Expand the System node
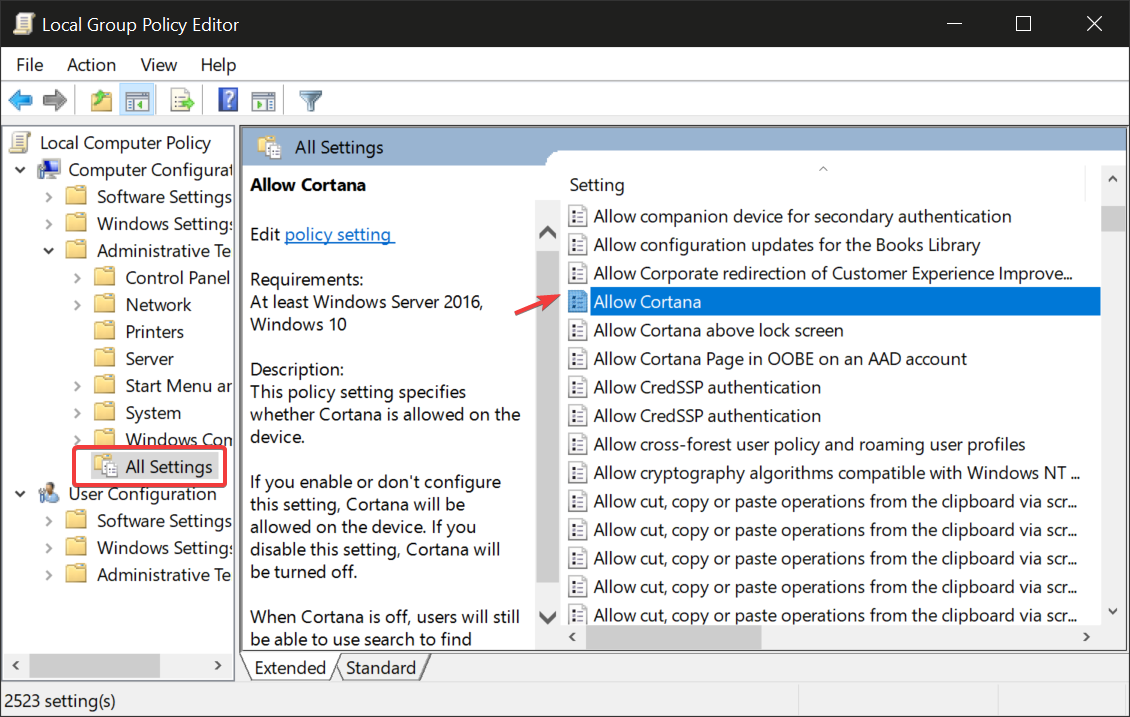This screenshot has height=717, width=1130. click(x=77, y=413)
